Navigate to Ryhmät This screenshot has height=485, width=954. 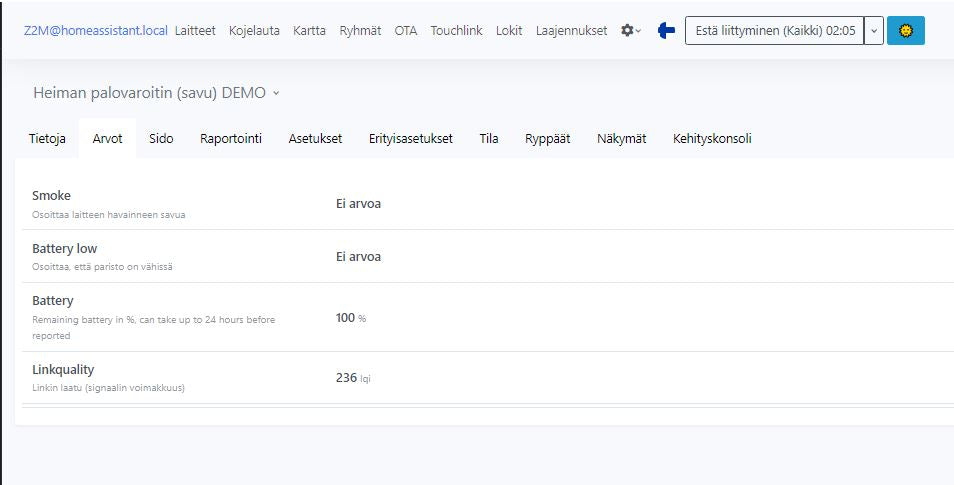tap(360, 30)
